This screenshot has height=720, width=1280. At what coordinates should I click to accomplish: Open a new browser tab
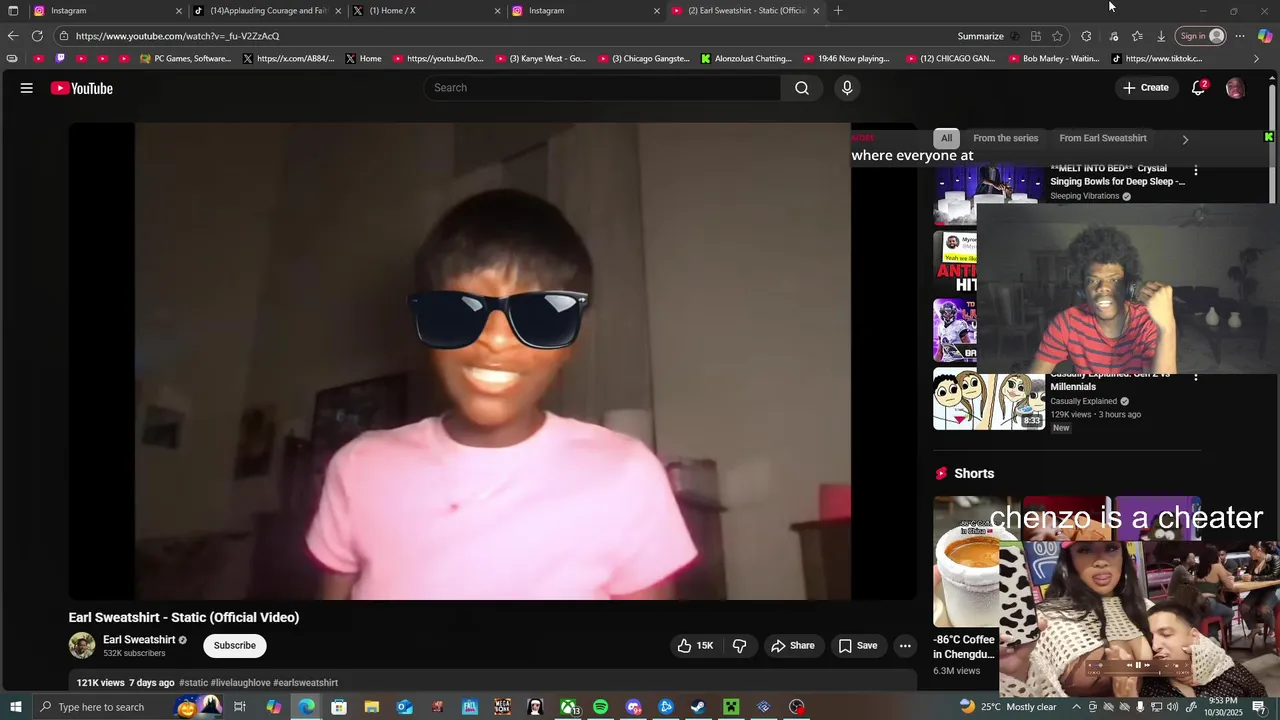[x=838, y=11]
